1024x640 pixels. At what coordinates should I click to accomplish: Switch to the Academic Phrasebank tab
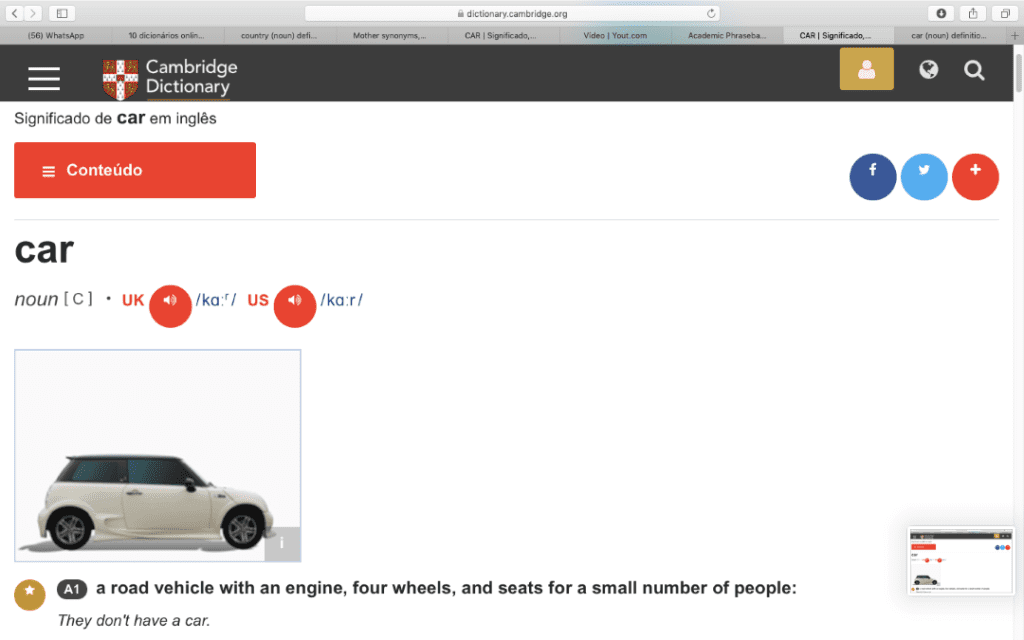727,35
